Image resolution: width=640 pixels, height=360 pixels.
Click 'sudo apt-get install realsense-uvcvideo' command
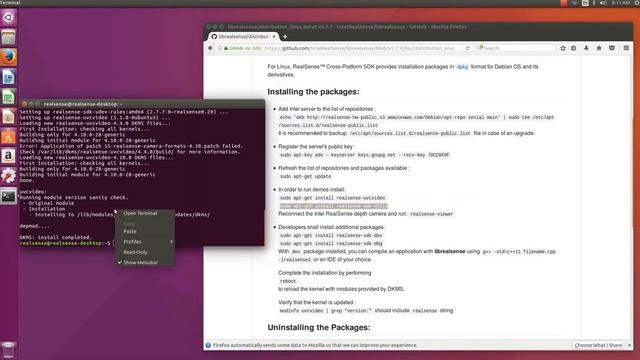332,198
